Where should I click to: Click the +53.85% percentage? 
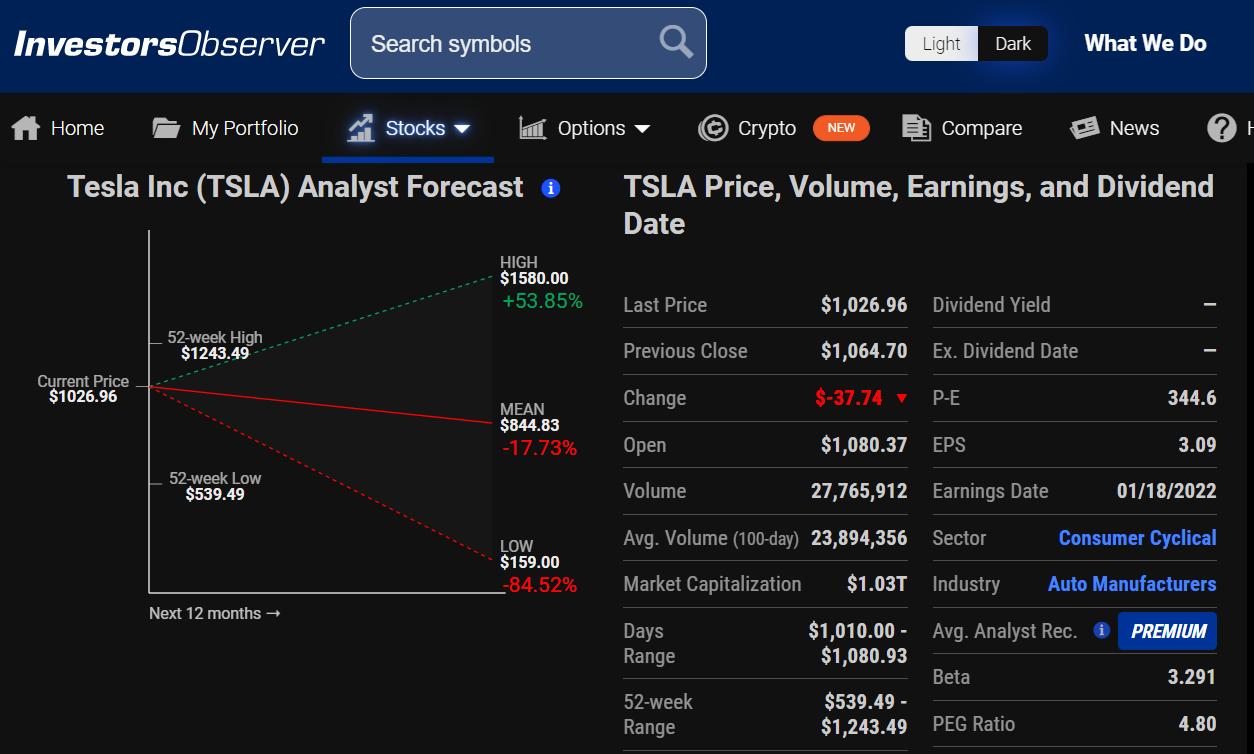[x=542, y=301]
